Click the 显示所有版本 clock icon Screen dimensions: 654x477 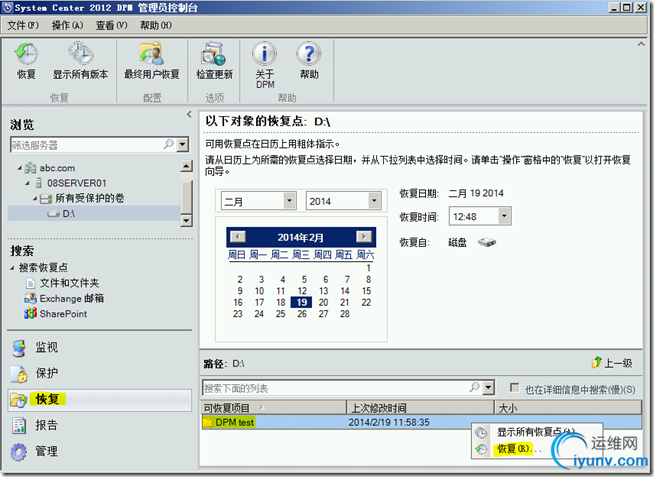pos(80,53)
